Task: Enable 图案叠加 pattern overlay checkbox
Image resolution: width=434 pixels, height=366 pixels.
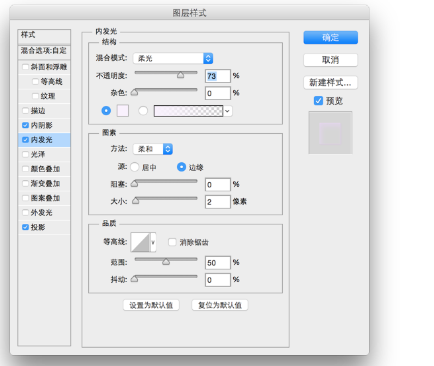Action: click(x=25, y=198)
